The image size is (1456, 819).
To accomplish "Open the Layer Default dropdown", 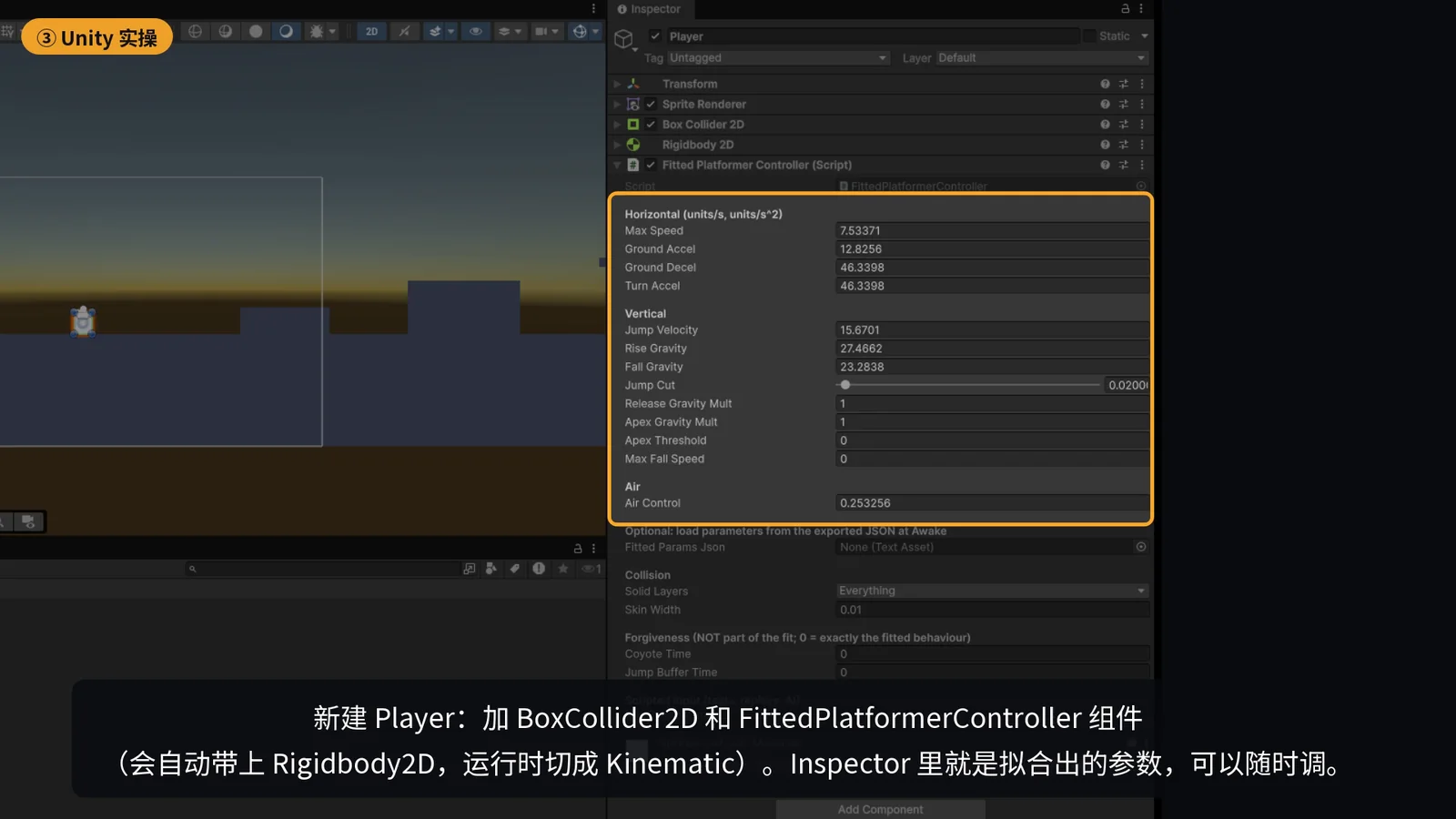I will [x=1042, y=57].
